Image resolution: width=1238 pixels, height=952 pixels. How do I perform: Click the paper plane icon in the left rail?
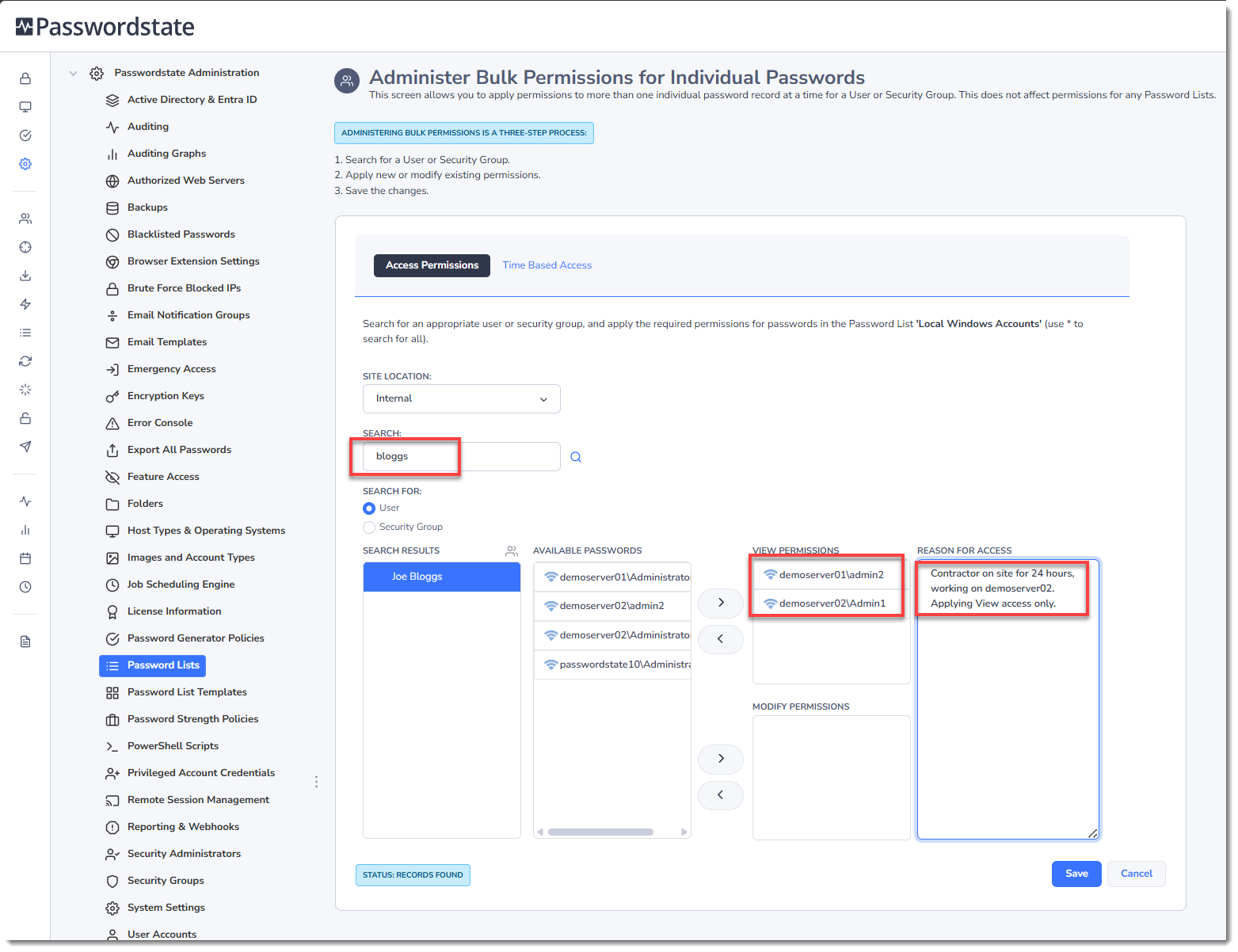point(25,447)
